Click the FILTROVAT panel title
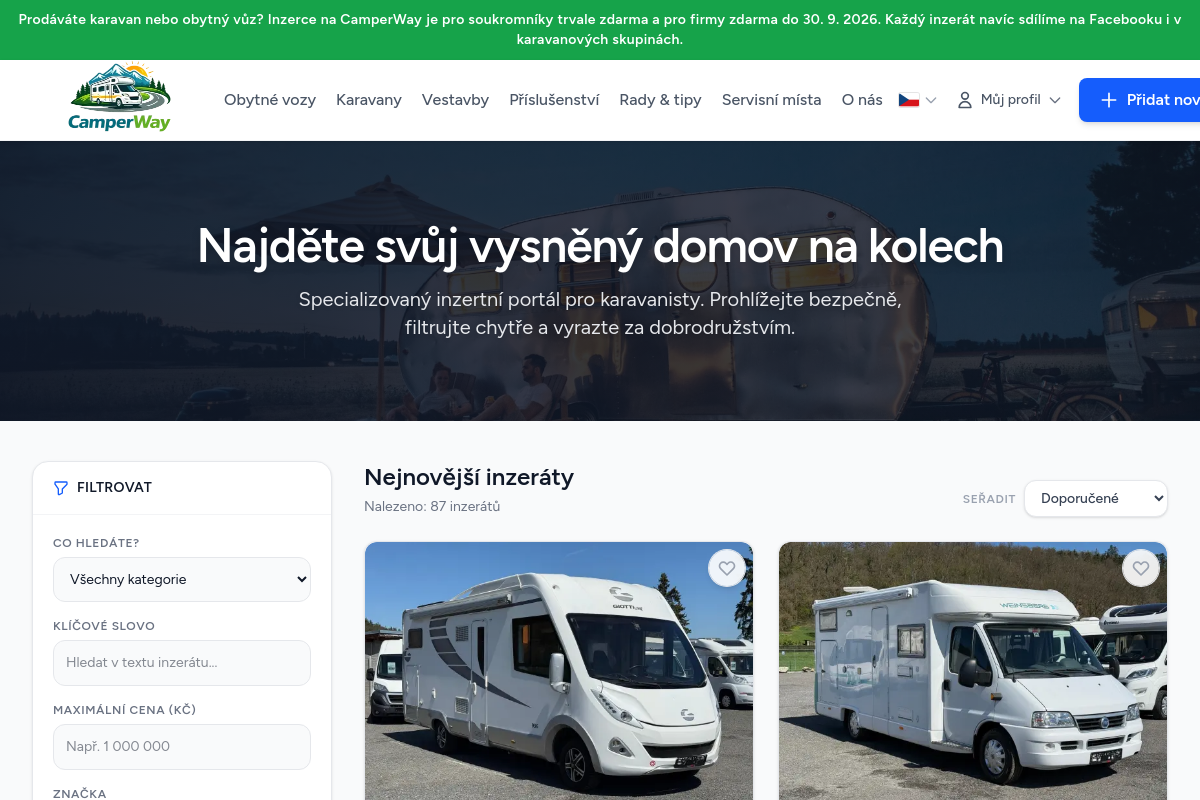 114,488
